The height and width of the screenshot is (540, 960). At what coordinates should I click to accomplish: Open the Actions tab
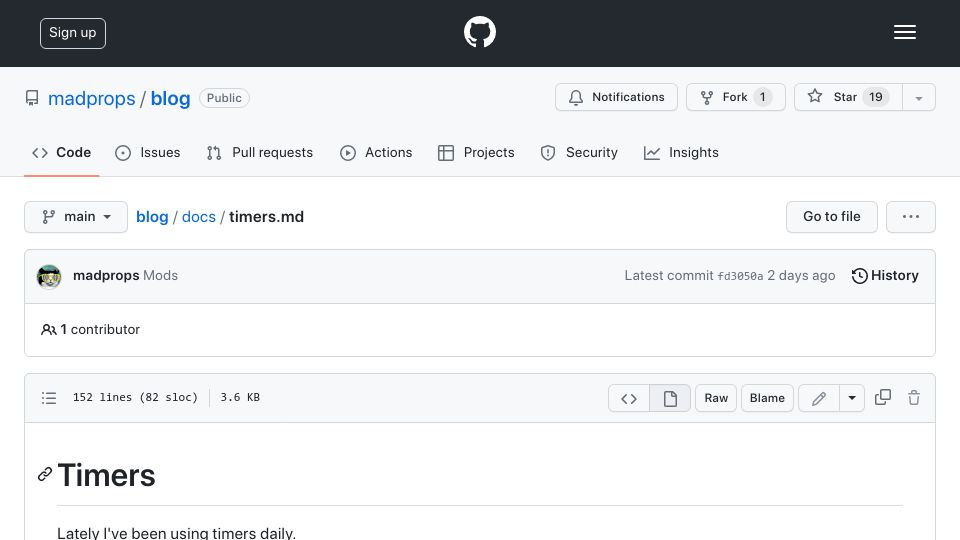tap(376, 152)
